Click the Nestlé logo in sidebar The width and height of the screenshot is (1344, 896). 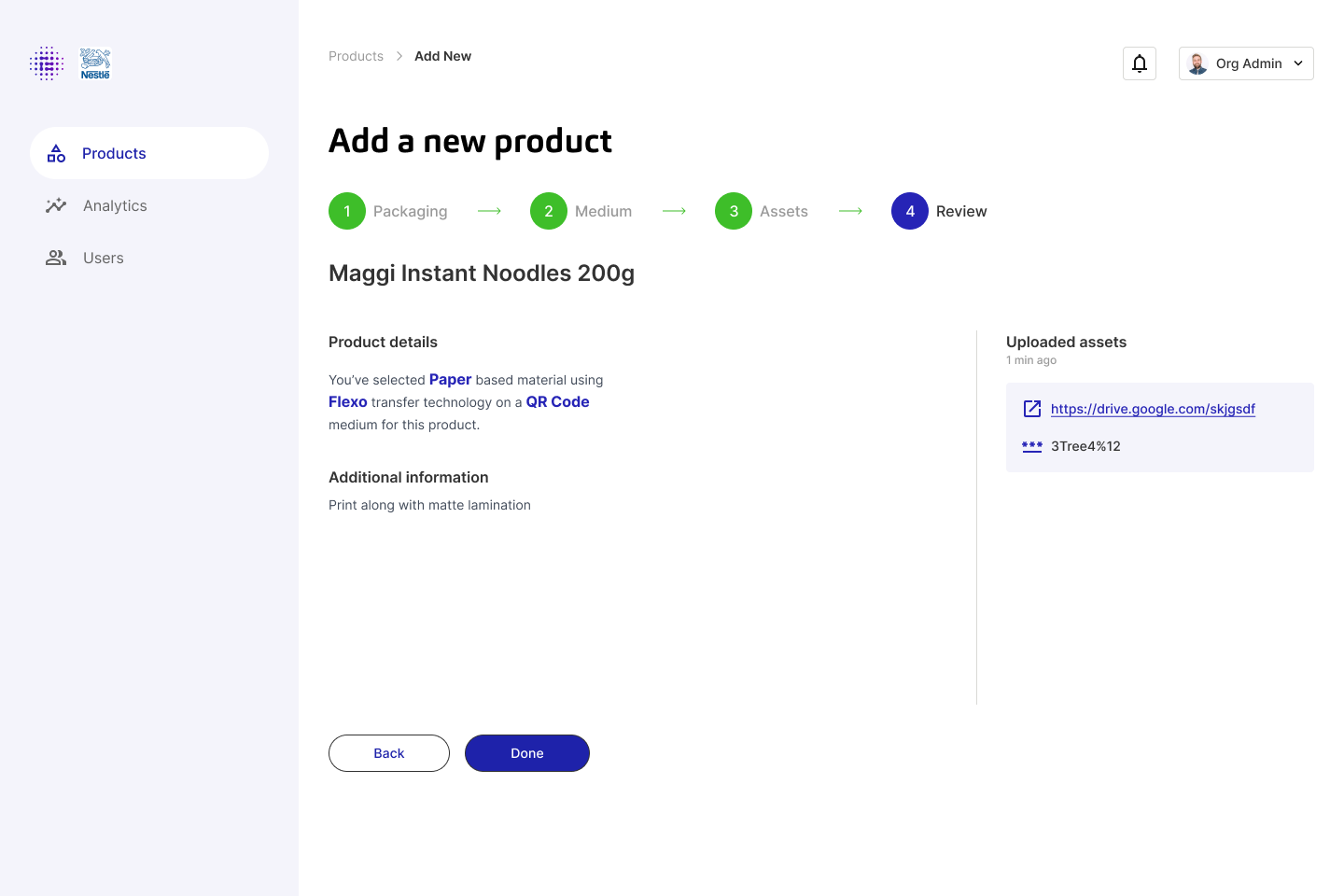click(95, 63)
